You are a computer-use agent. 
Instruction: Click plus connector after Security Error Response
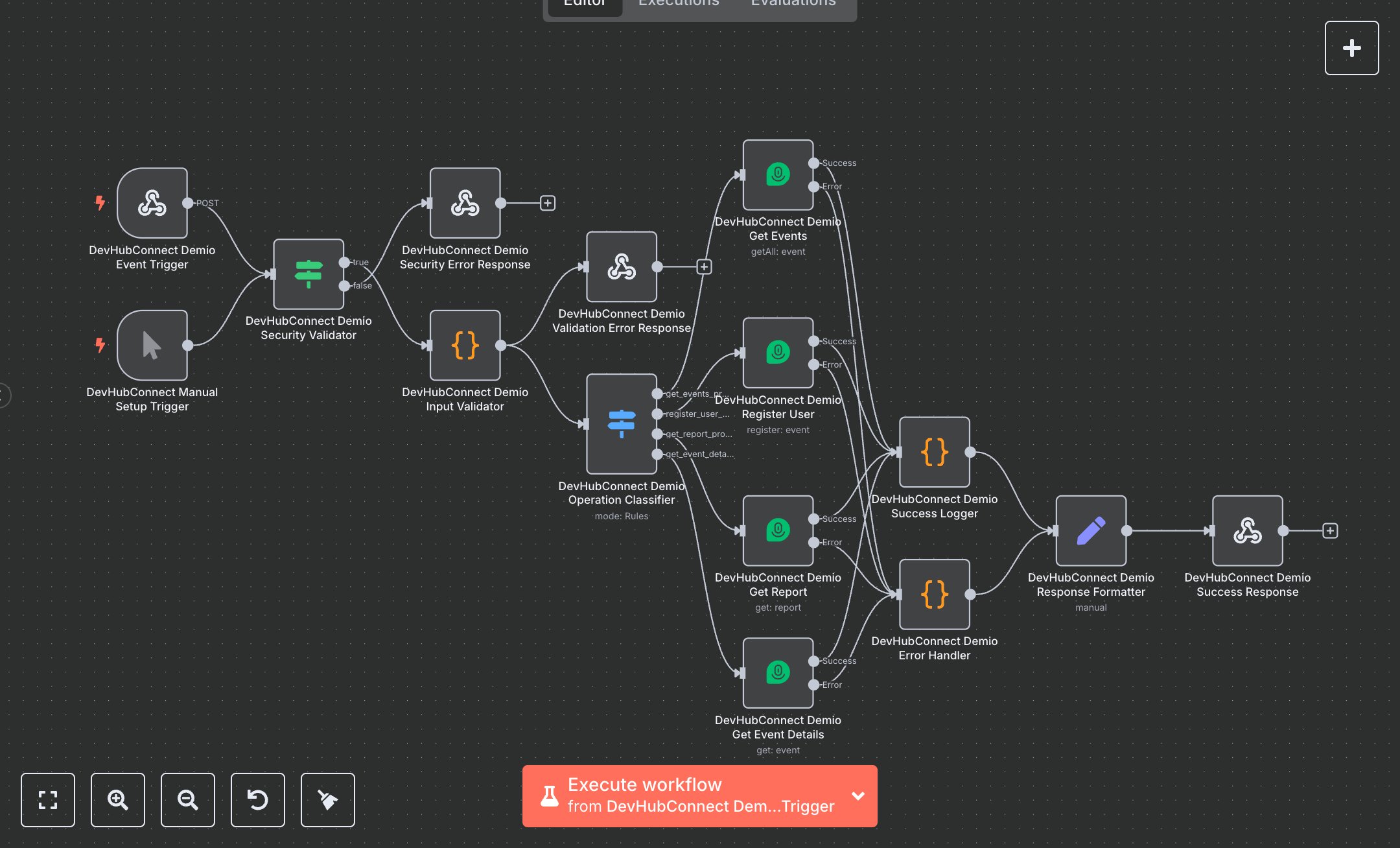click(x=548, y=202)
